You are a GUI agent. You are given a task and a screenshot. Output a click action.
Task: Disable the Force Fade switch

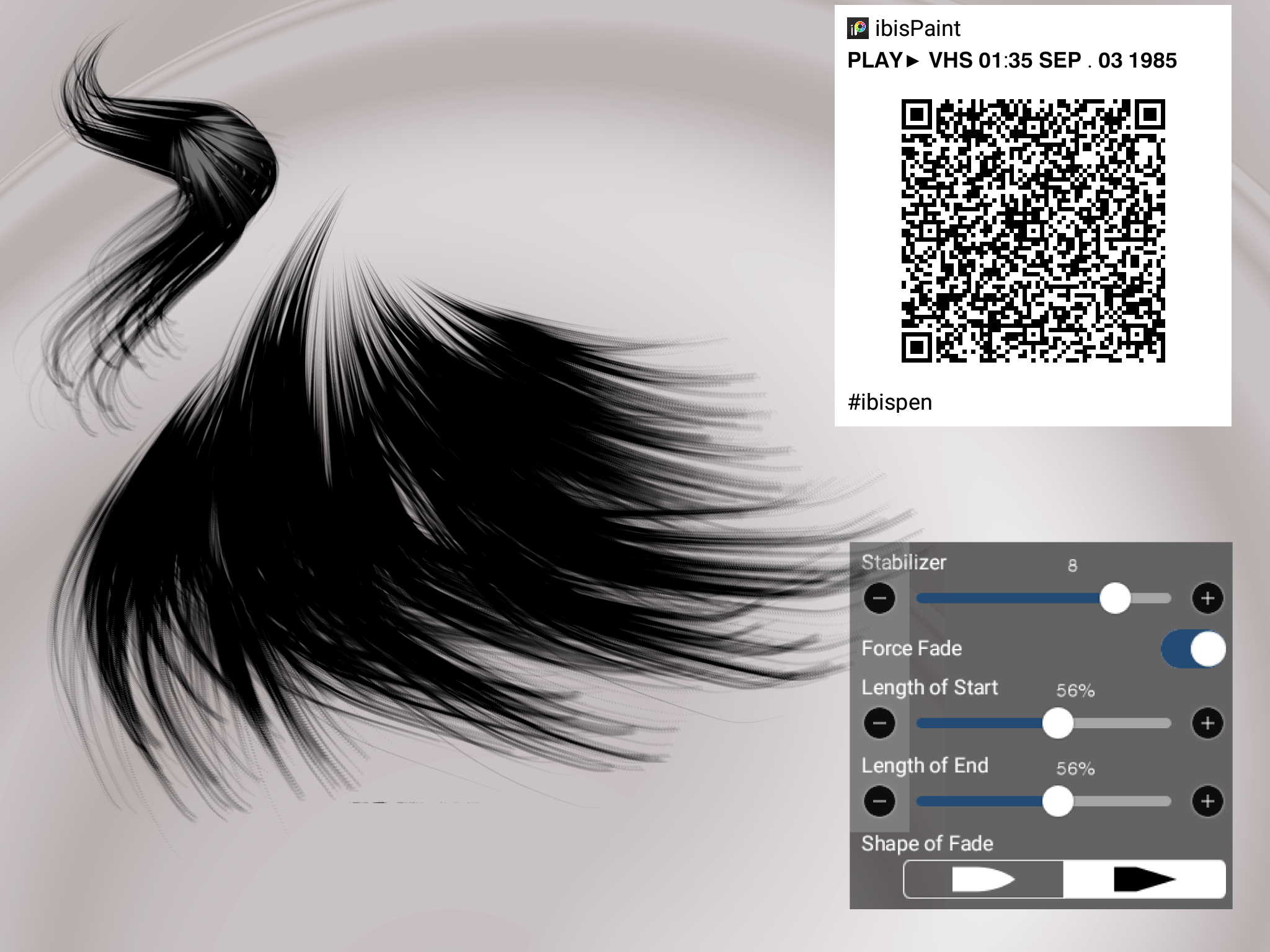tap(1194, 650)
